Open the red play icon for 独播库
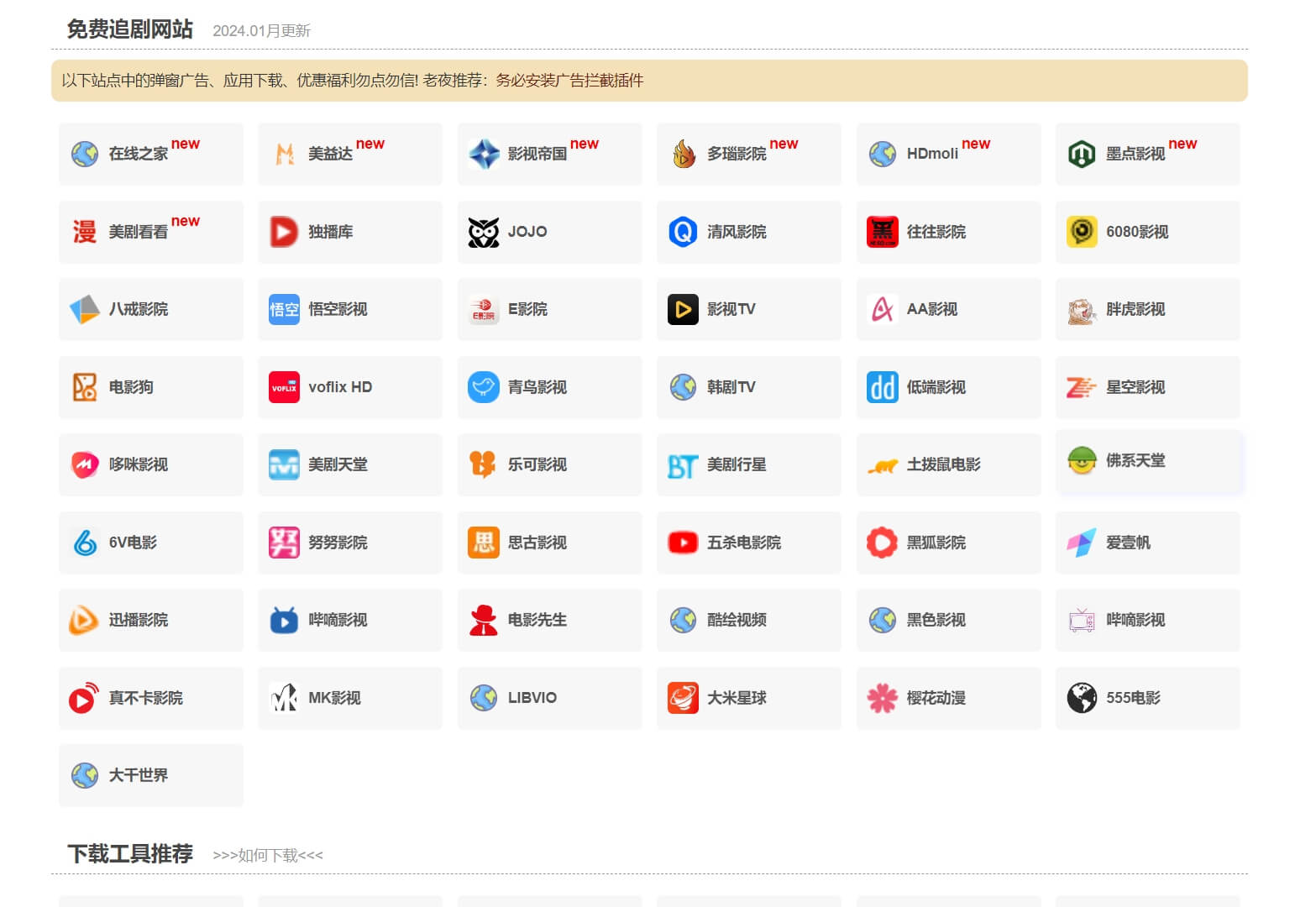 tap(284, 232)
